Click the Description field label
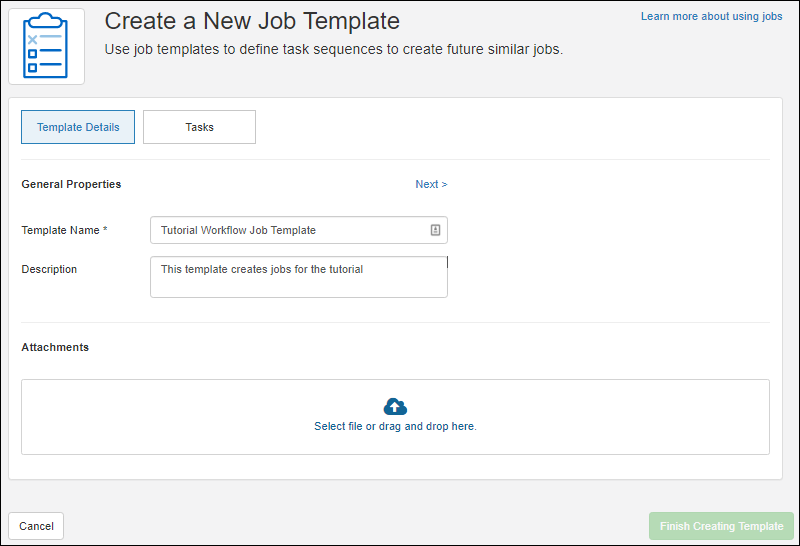Image resolution: width=800 pixels, height=546 pixels. point(49,269)
